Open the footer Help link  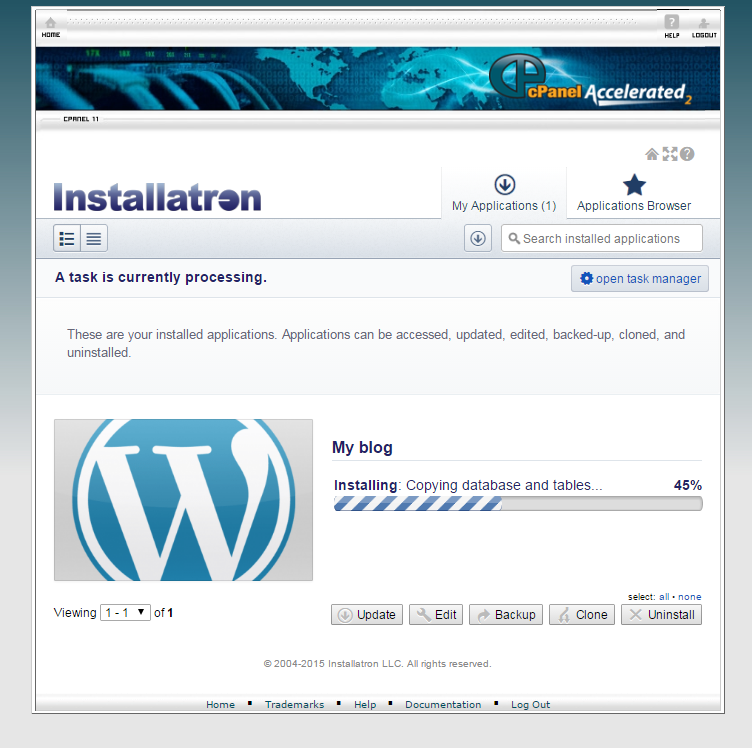coord(365,704)
